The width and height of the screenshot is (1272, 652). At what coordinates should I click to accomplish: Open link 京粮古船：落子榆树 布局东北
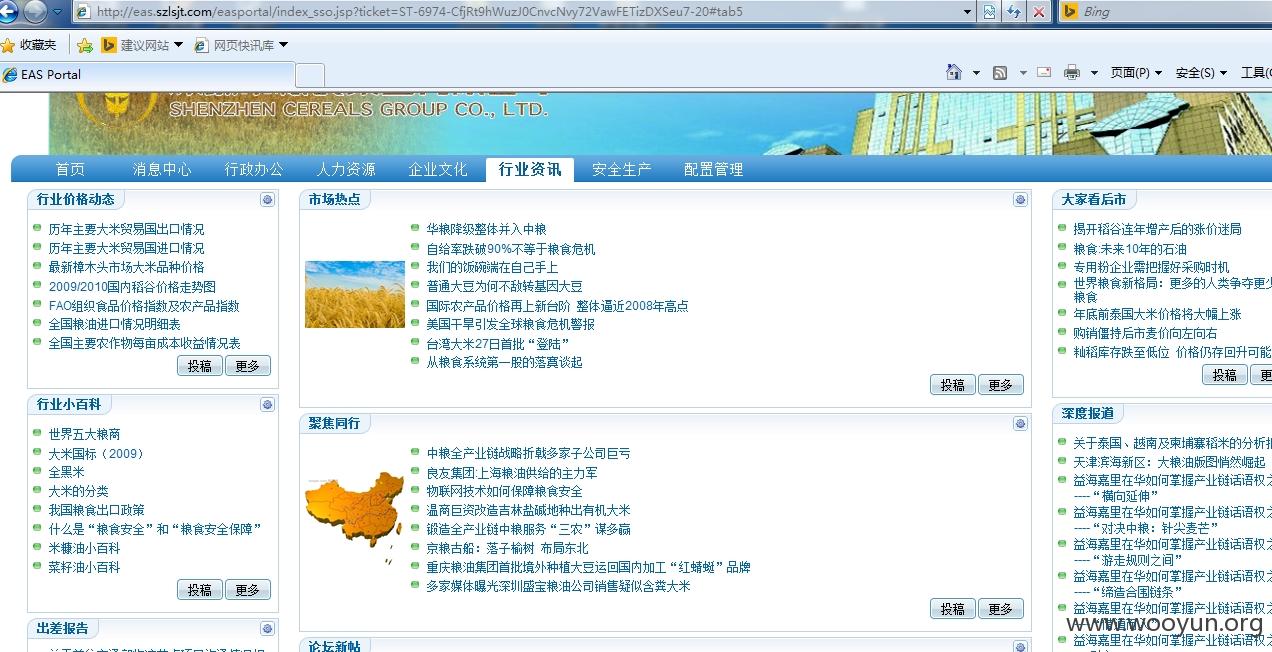(x=507, y=548)
